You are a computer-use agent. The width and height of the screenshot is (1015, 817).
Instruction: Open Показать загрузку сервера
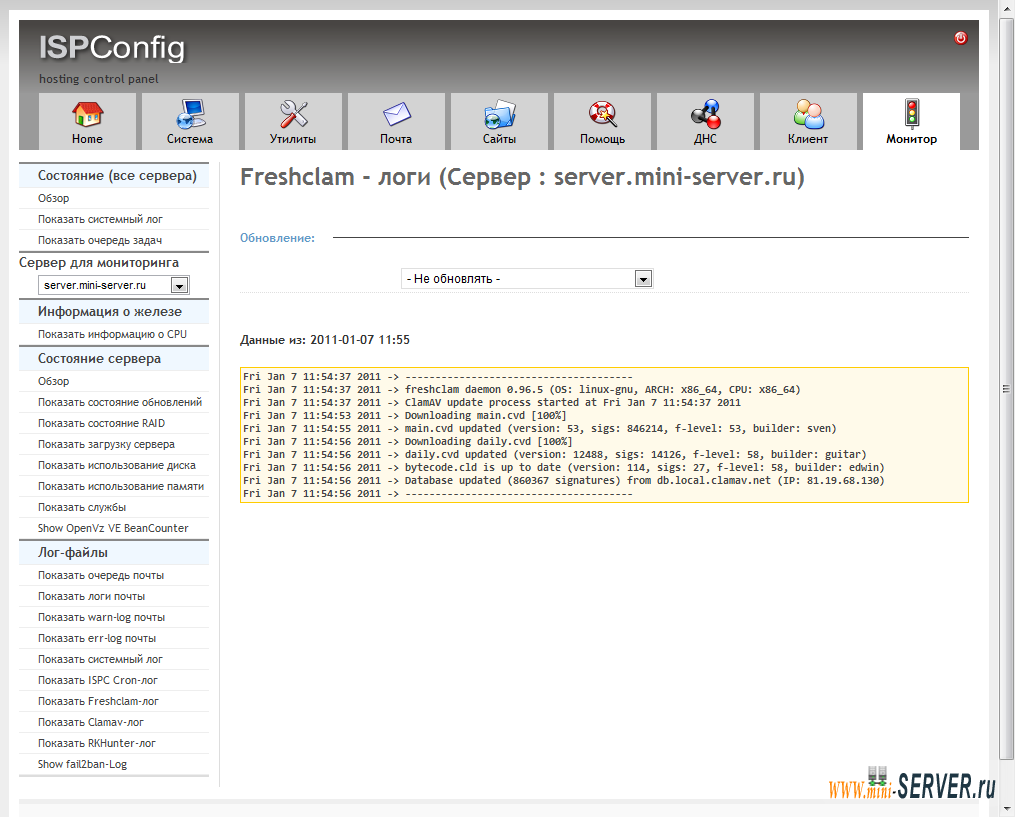point(106,444)
